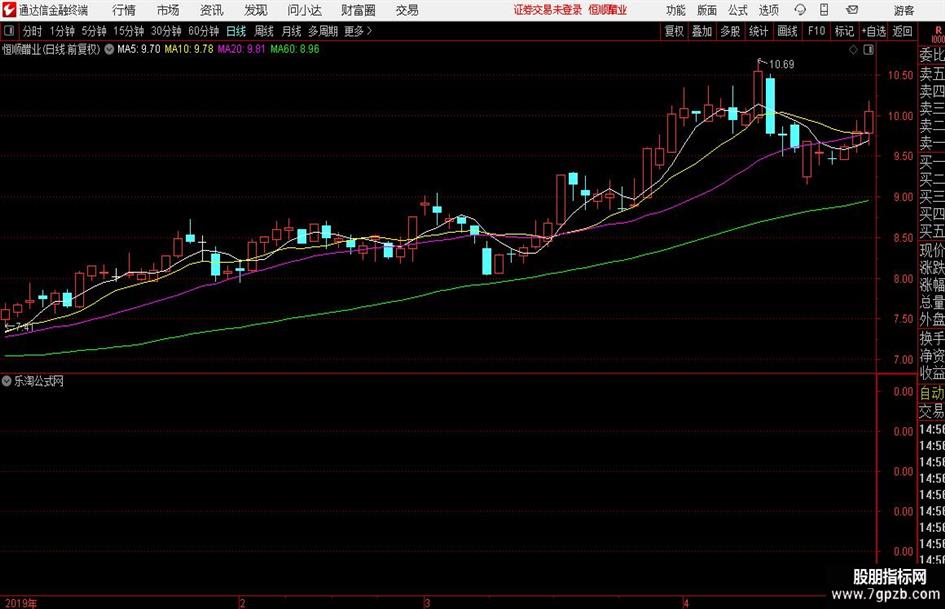This screenshot has height=609, width=945.
Task: Click the MA60: 8.96 indicator label
Action: point(295,49)
